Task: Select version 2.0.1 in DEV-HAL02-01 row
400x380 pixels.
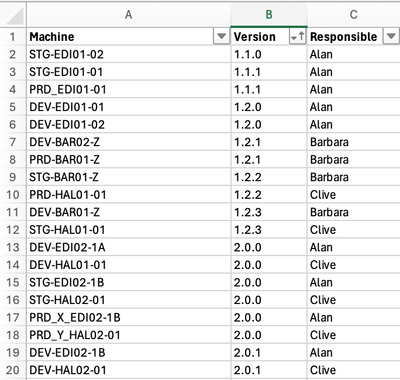Action: pyautogui.click(x=269, y=370)
